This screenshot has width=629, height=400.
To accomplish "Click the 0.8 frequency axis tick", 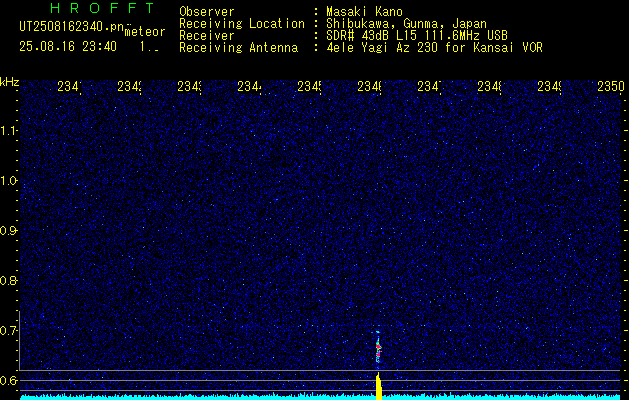I will 8,280.
